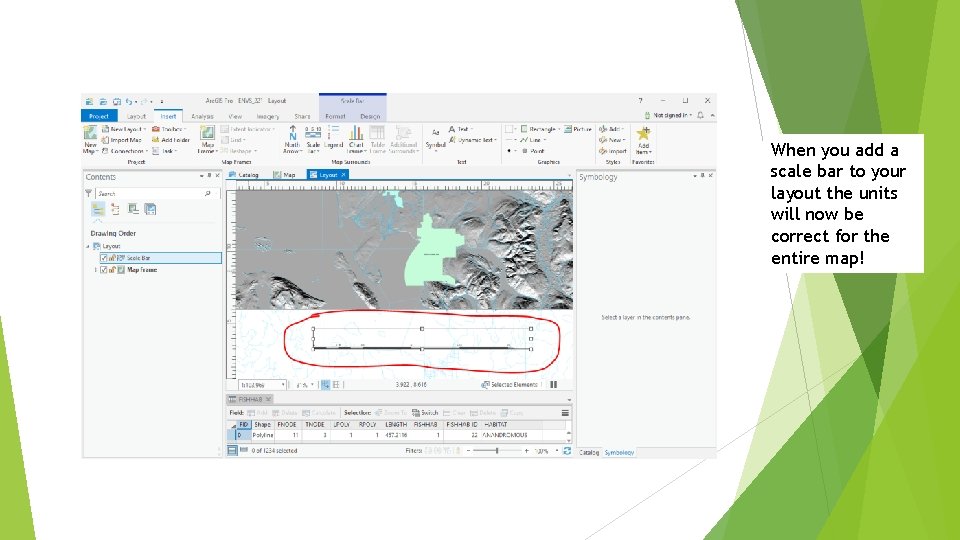960x540 pixels.
Task: Insert a Scale Bar from ribbon
Action: [x=313, y=140]
